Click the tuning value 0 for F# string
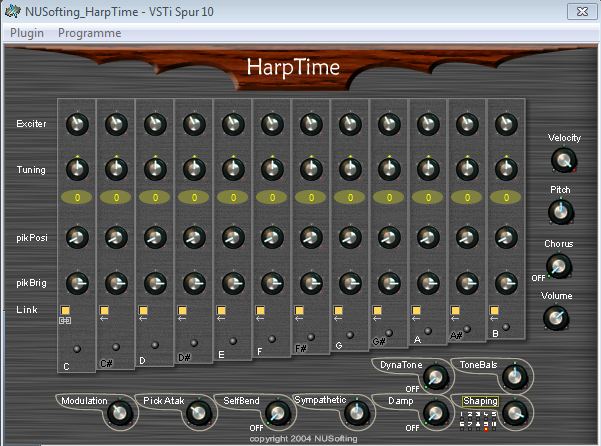 tap(311, 197)
